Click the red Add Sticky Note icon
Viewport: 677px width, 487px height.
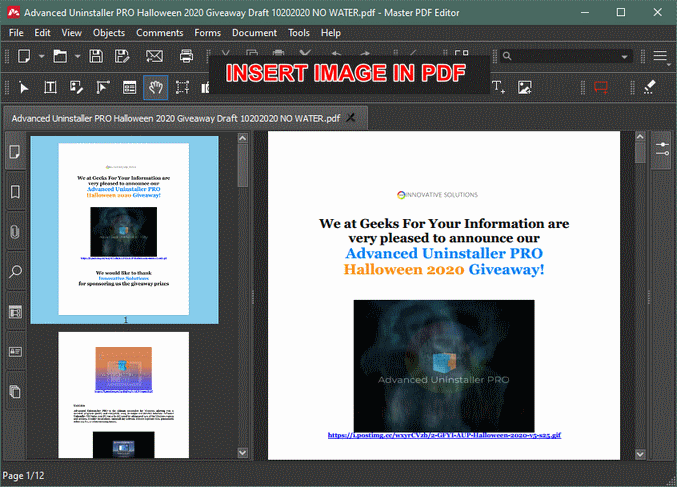601,87
